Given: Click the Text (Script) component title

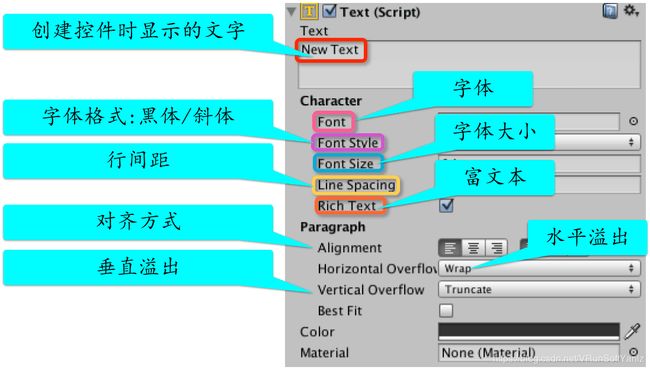Looking at the screenshot, I should tap(380, 12).
